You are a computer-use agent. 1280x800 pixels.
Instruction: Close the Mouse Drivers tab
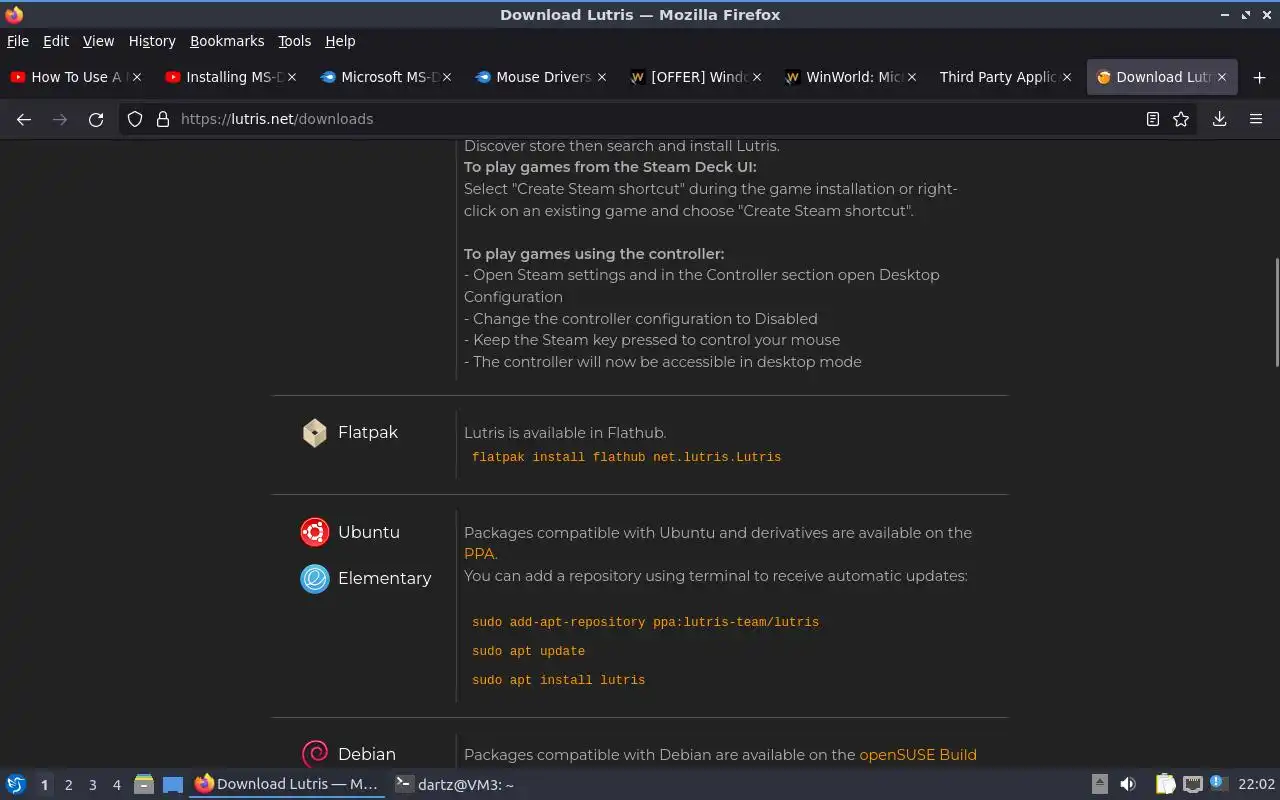point(602,77)
